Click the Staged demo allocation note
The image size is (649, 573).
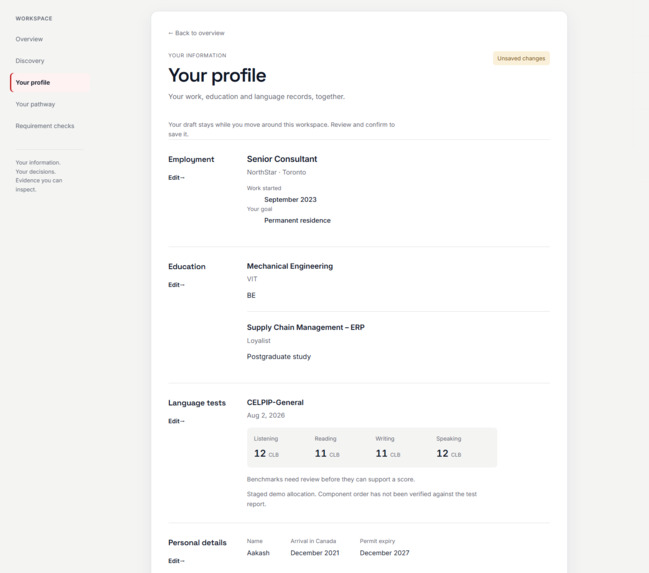[362, 499]
